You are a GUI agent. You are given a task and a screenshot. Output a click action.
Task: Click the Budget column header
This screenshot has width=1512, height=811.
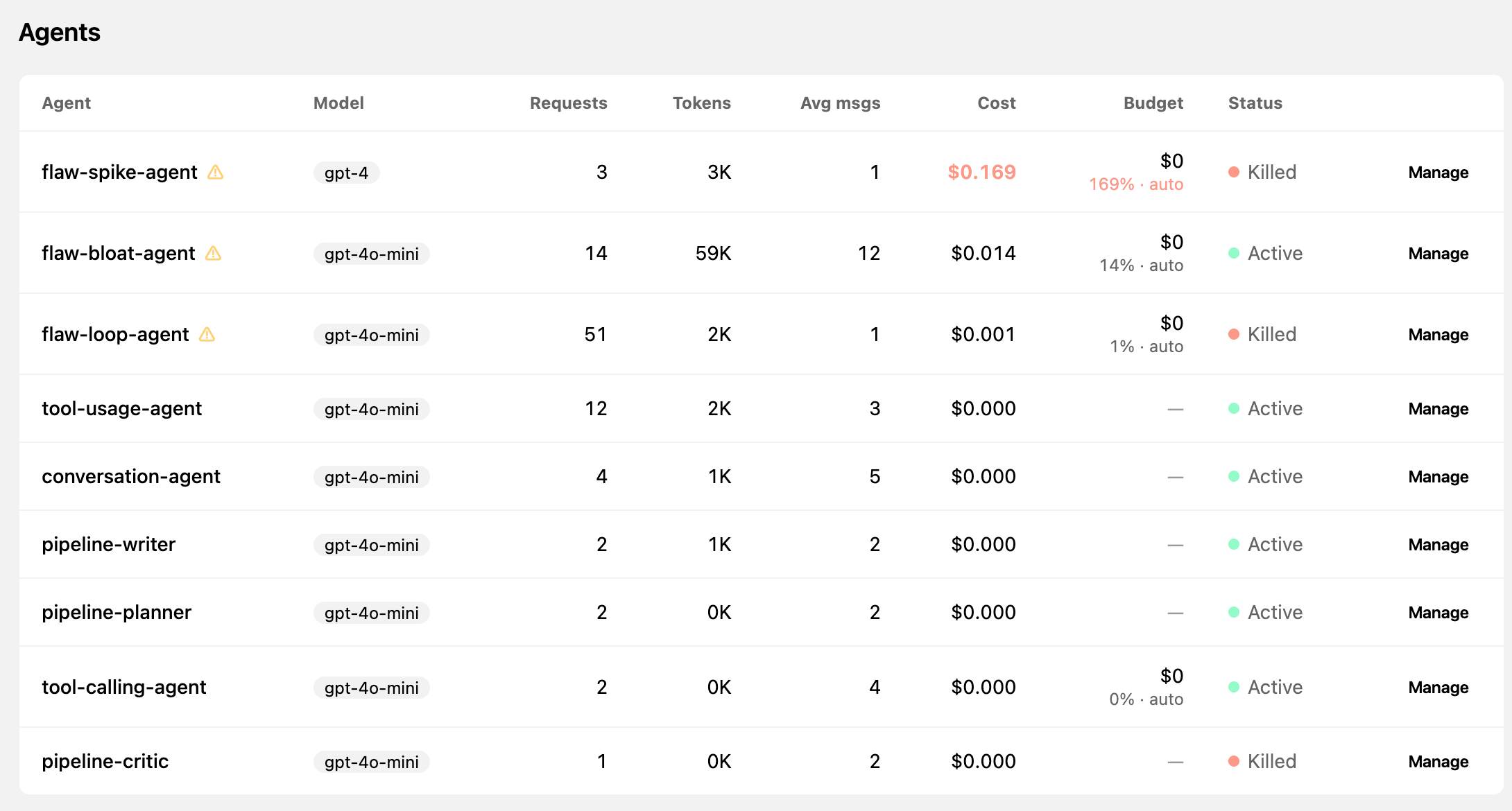(x=1153, y=103)
